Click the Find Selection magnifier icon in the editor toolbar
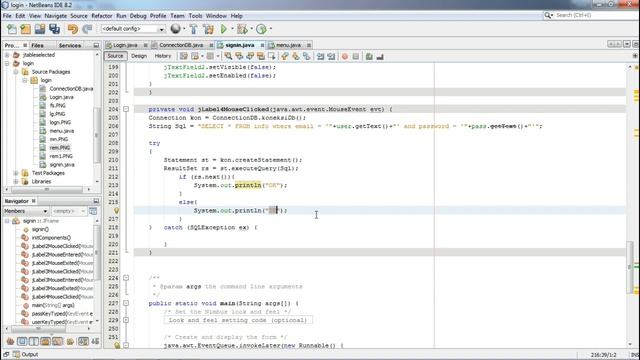This screenshot has height=360, width=640. (x=228, y=56)
